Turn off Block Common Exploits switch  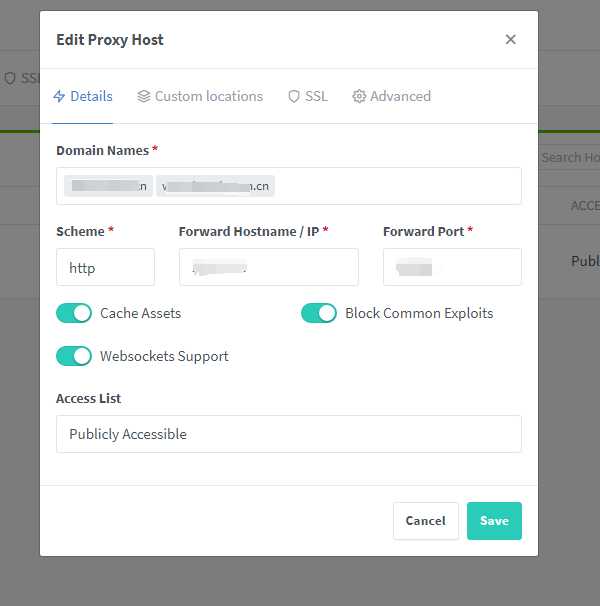[319, 313]
